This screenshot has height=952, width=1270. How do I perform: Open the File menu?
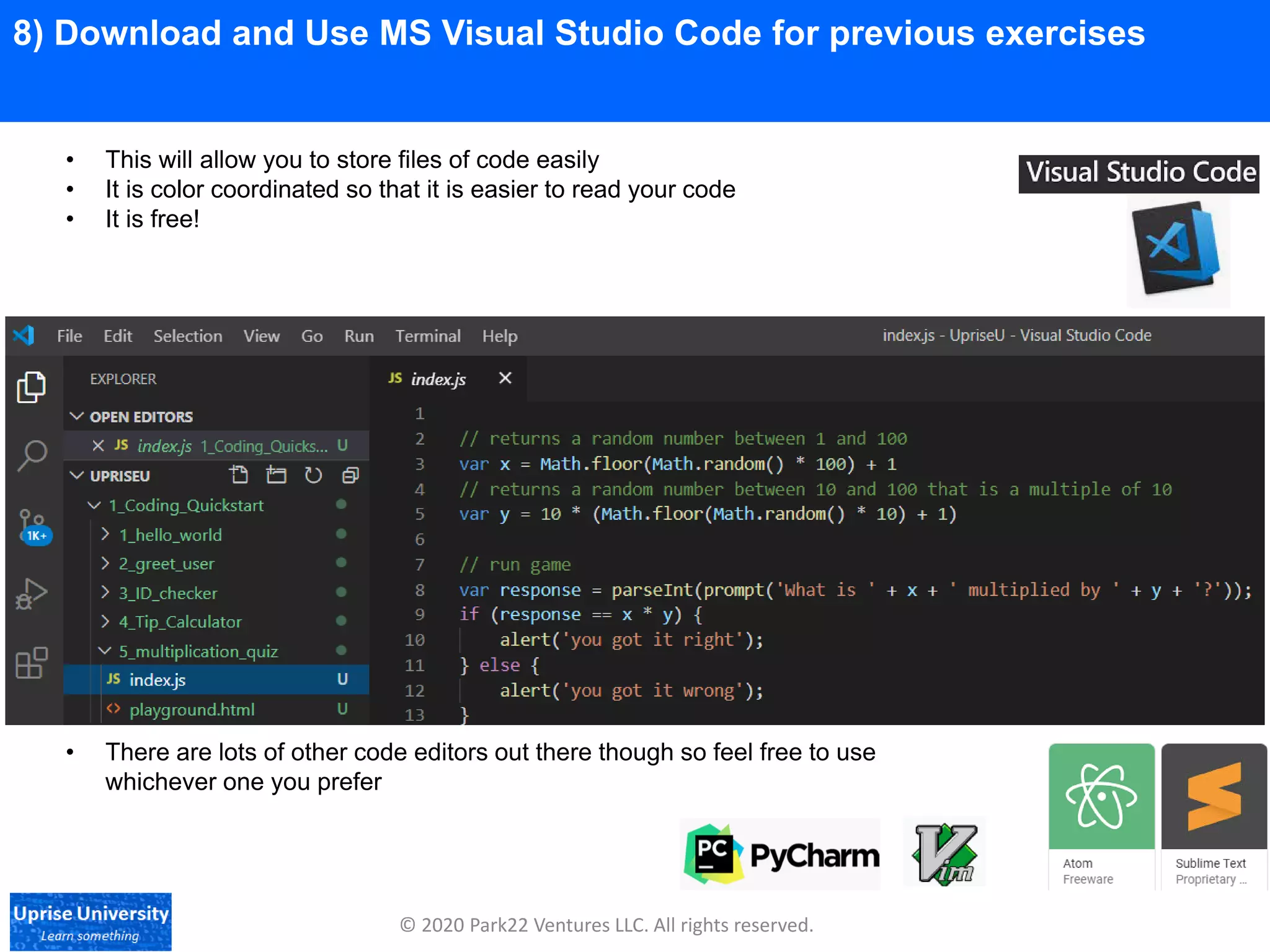click(69, 336)
